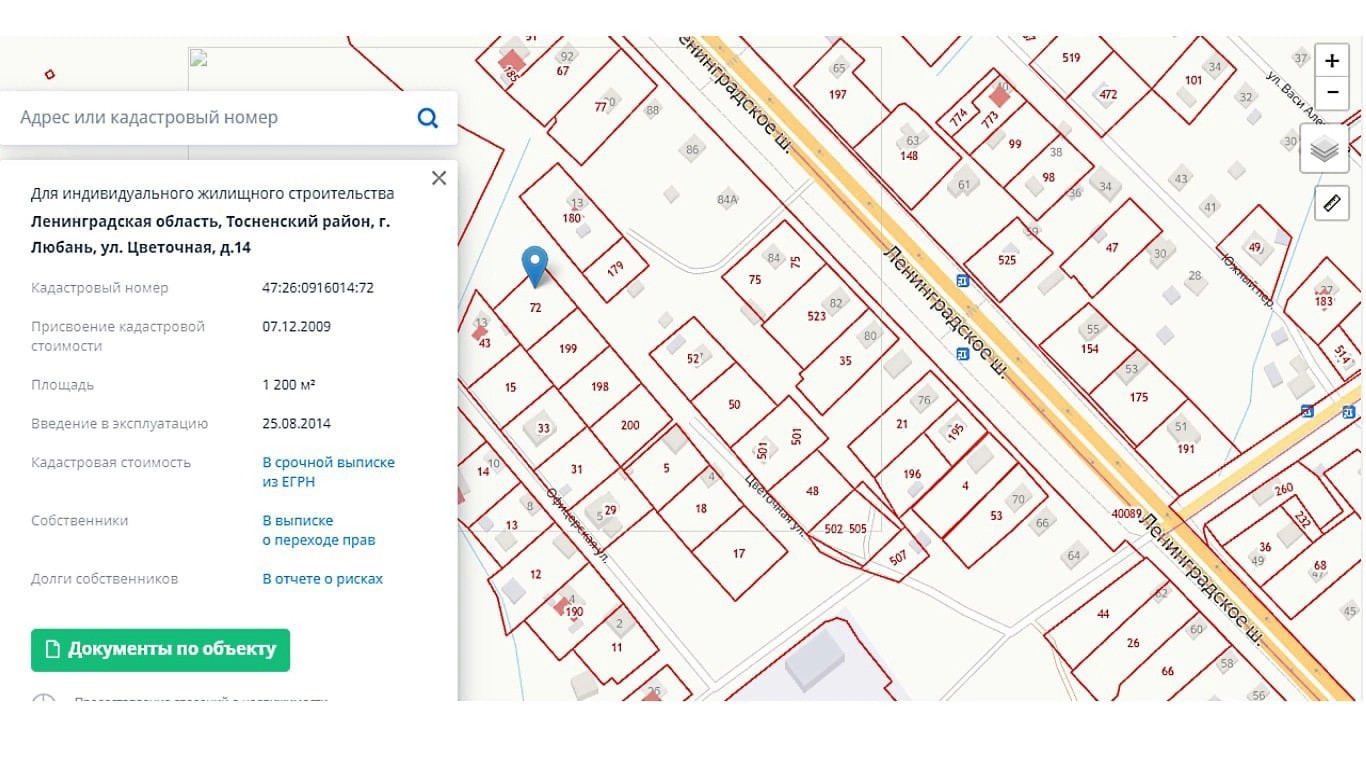This screenshot has height=768, width=1366.
Task: Click parcel number 525 on the map
Action: coord(1007,260)
